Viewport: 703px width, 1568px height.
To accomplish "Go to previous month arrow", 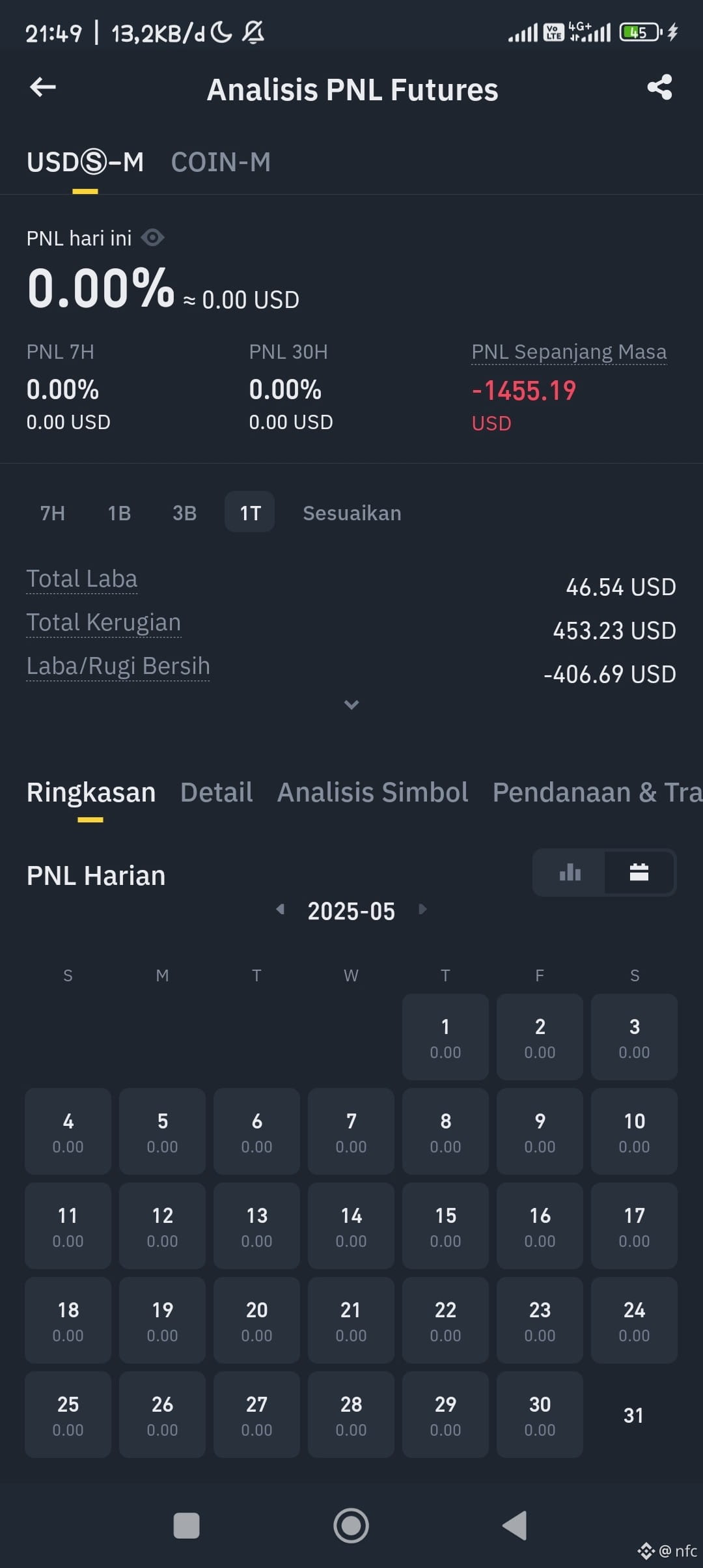I will [280, 909].
